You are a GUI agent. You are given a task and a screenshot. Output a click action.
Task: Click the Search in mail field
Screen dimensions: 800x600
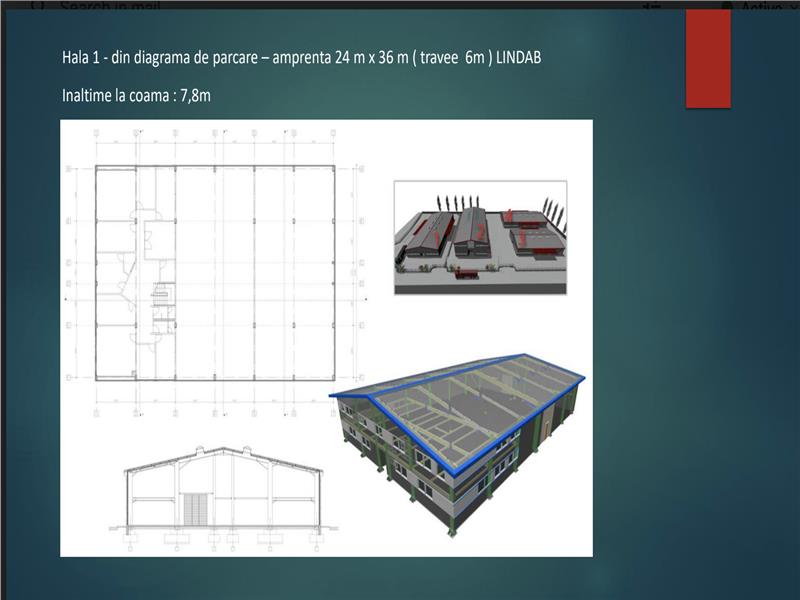[x=110, y=6]
